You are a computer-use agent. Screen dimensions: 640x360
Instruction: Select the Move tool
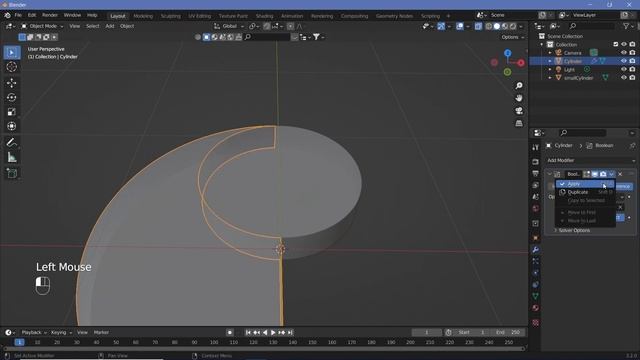tap(11, 83)
